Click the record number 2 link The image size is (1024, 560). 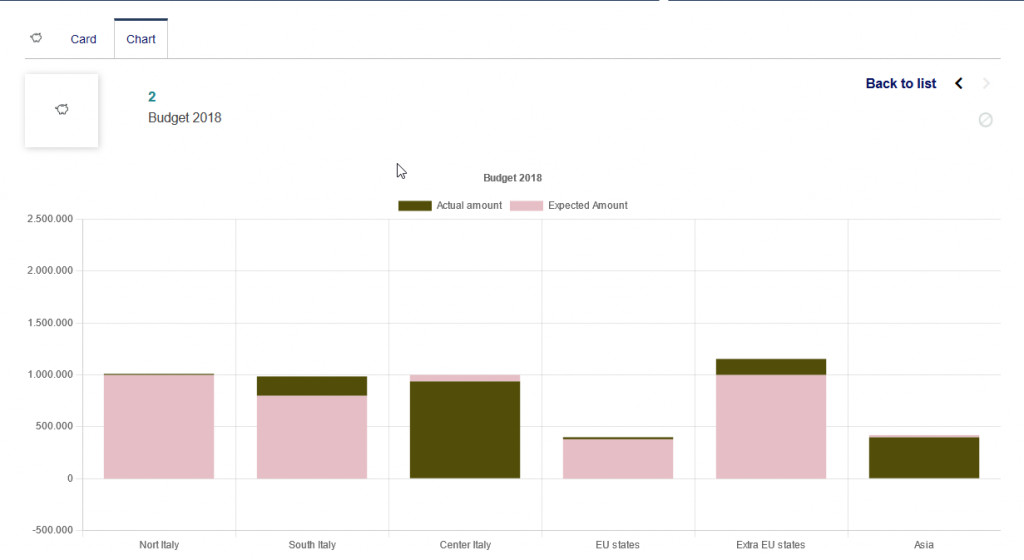pyautogui.click(x=152, y=97)
